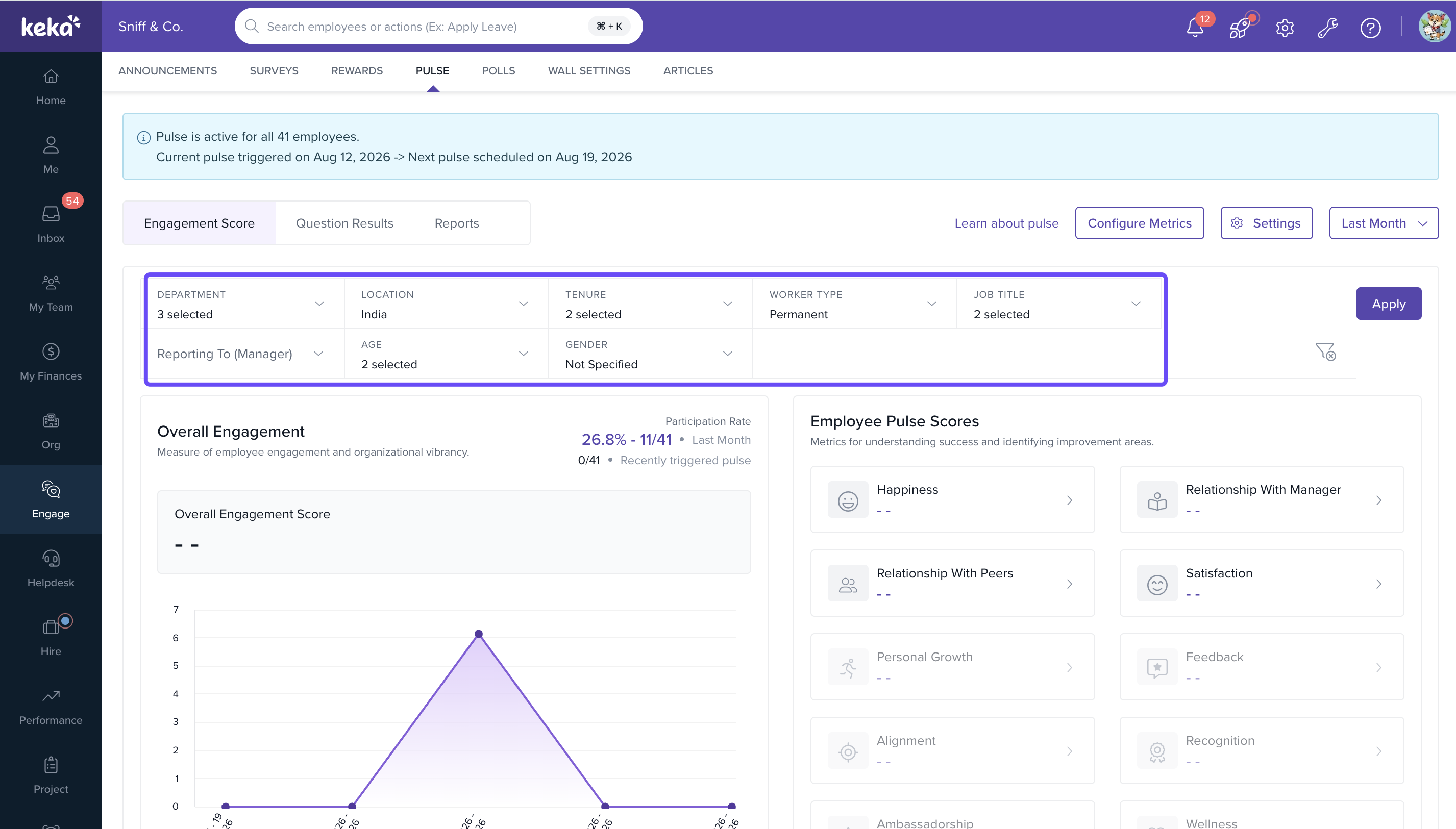Screen dimensions: 1456x829
Task: Expand the Tenure filter dropdown
Action: pos(650,304)
